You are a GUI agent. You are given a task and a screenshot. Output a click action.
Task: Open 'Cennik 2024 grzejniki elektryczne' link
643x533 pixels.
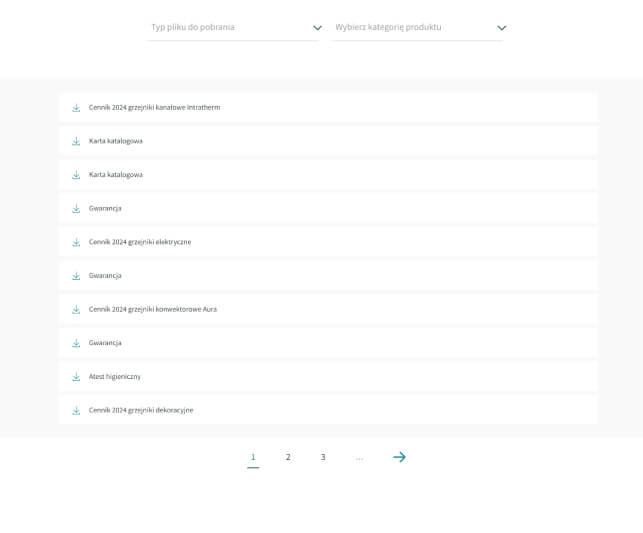click(140, 242)
